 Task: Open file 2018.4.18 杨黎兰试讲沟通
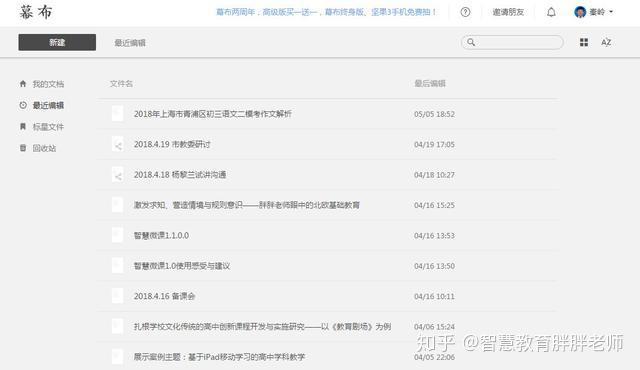(180, 175)
